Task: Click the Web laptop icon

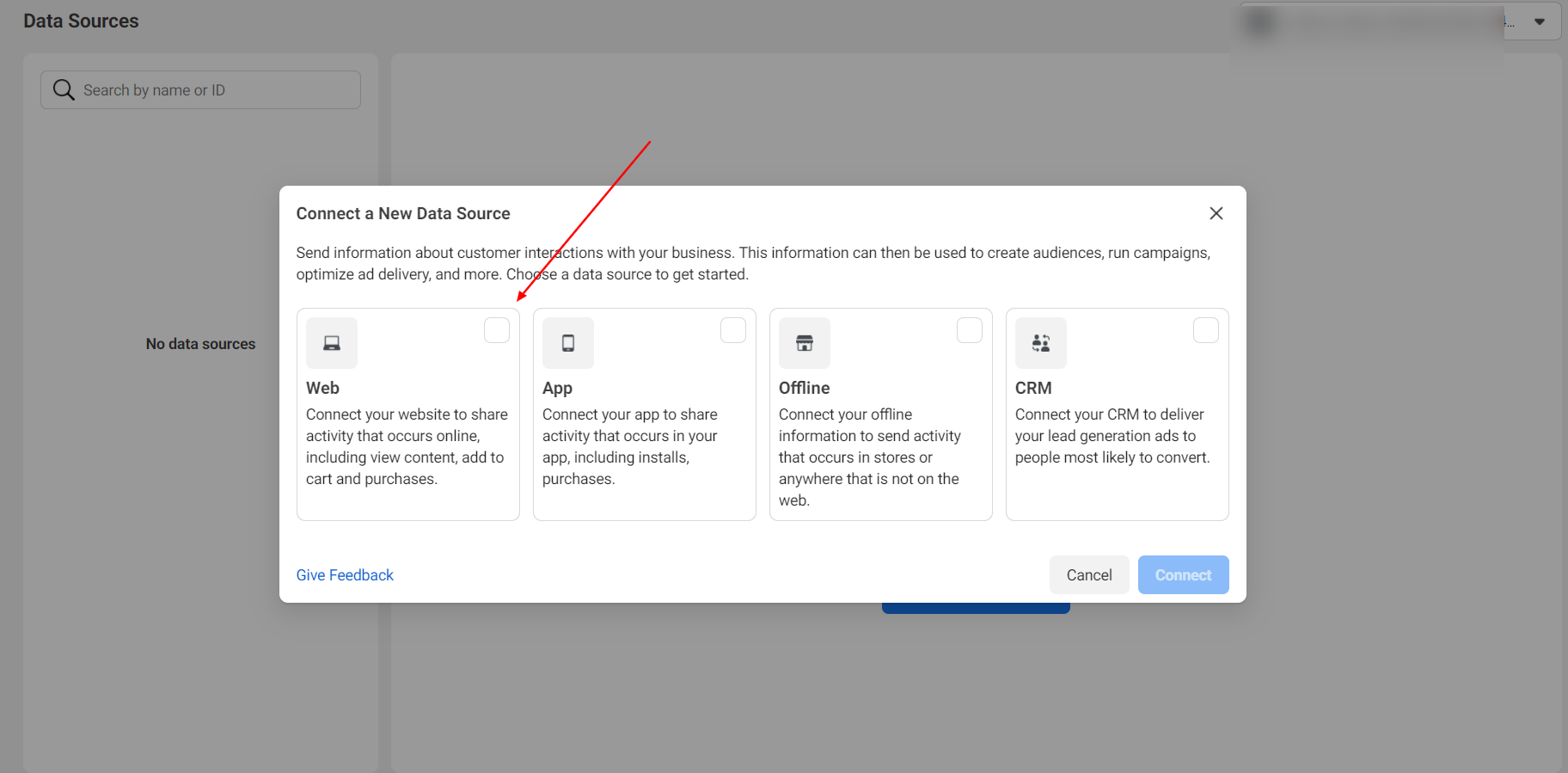Action: tap(332, 343)
